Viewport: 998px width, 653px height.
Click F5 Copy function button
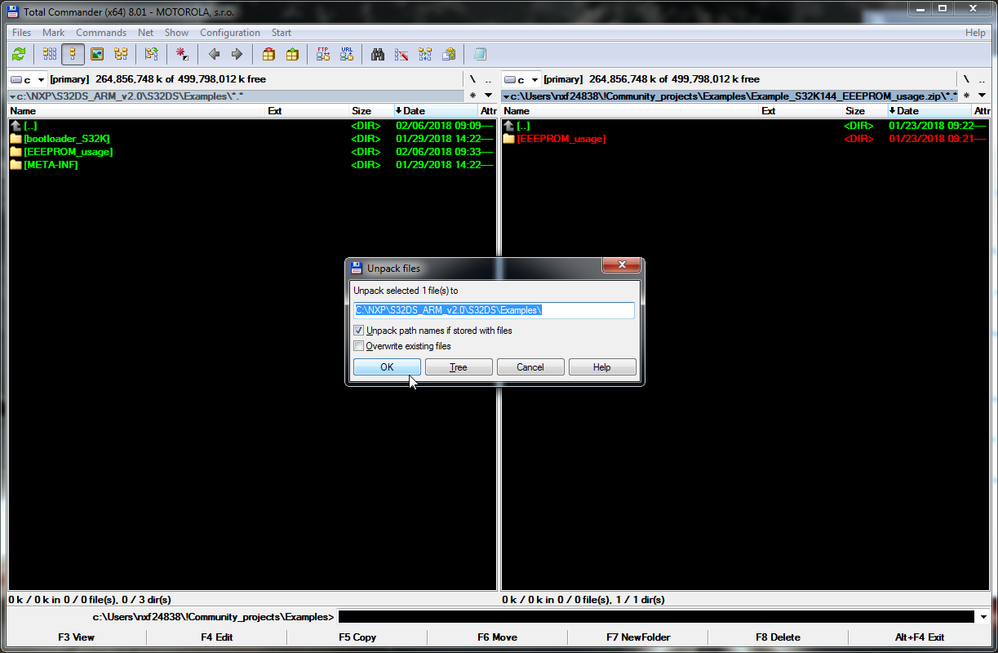[357, 637]
